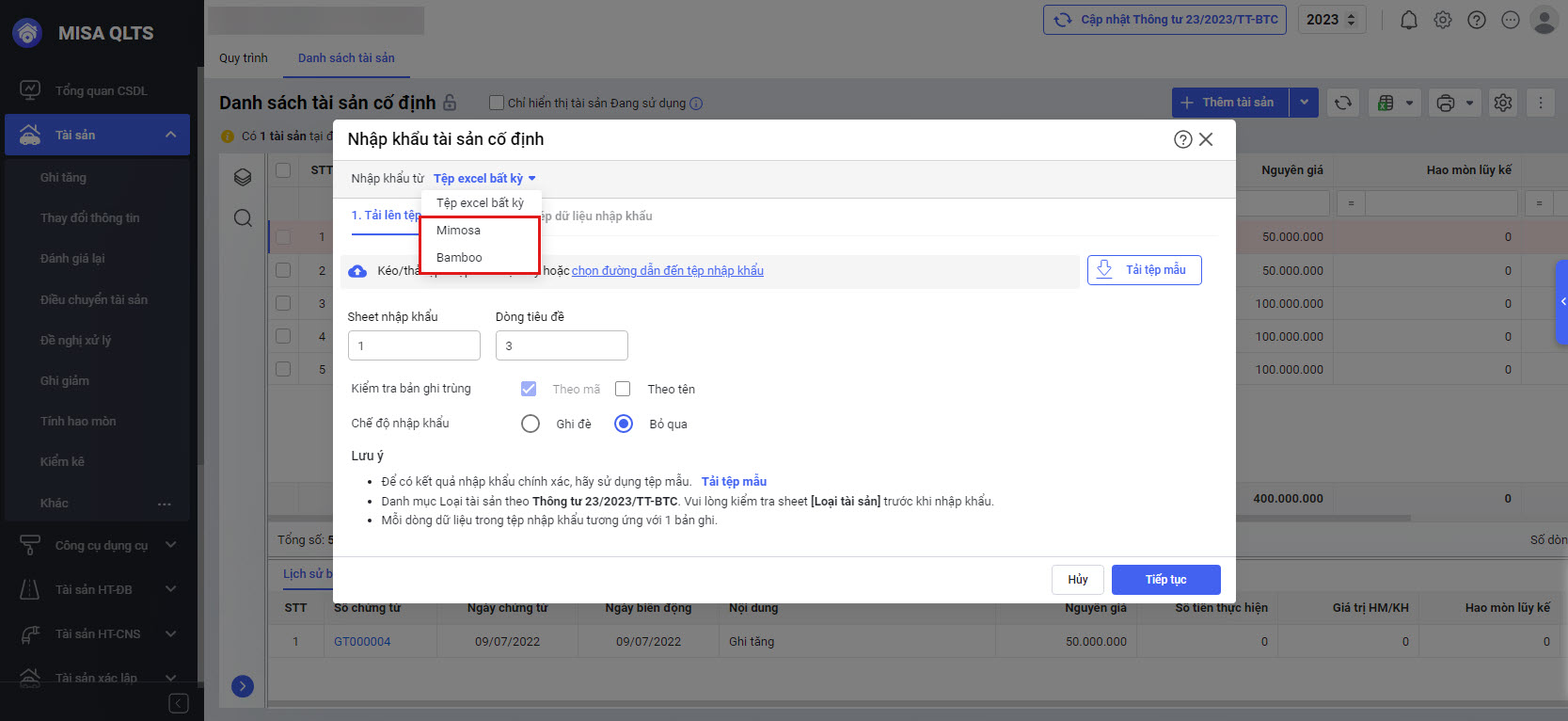
Task: Select the Bỏ qua radio option
Action: tap(624, 424)
